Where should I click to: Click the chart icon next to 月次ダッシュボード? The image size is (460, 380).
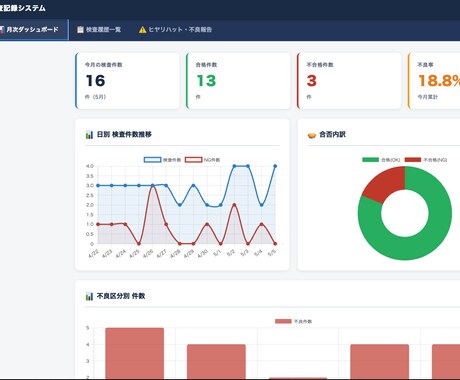(1, 30)
